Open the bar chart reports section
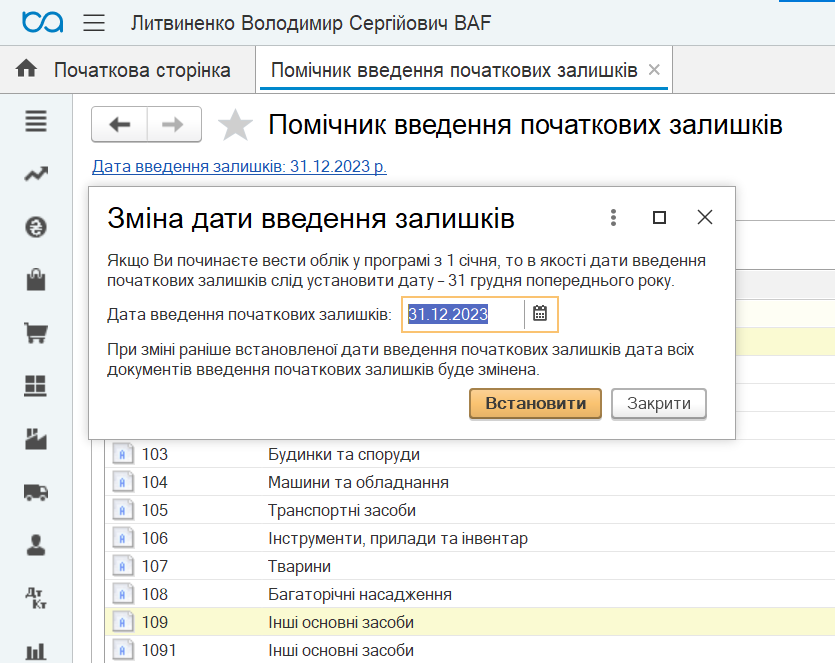 coord(36,651)
